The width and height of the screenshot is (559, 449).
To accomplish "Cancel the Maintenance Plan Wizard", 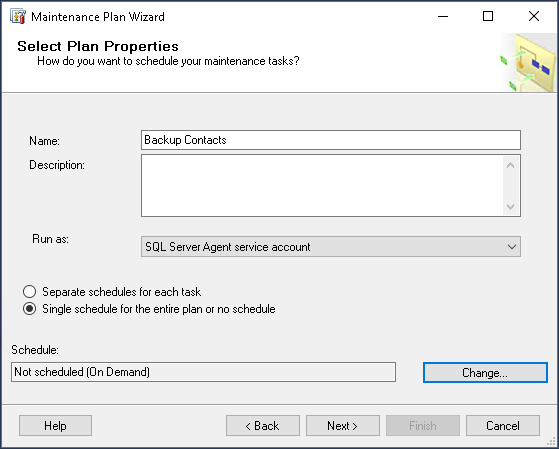I will pyautogui.click(x=503, y=425).
